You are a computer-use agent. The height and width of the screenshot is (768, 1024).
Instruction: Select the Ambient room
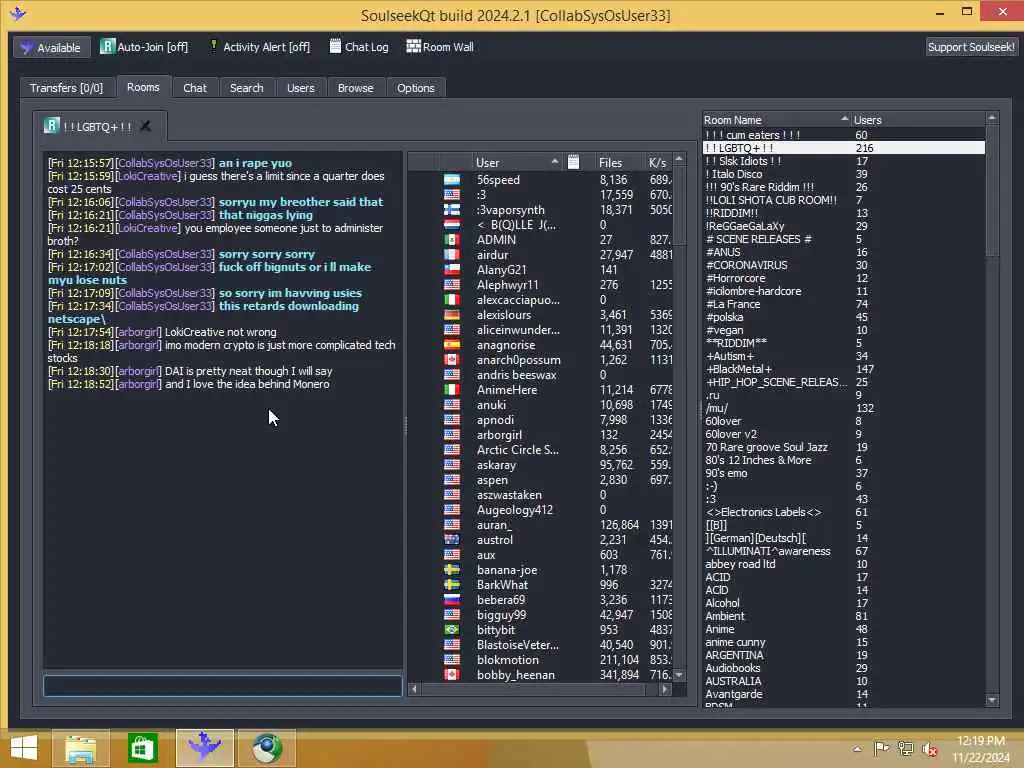(844, 616)
